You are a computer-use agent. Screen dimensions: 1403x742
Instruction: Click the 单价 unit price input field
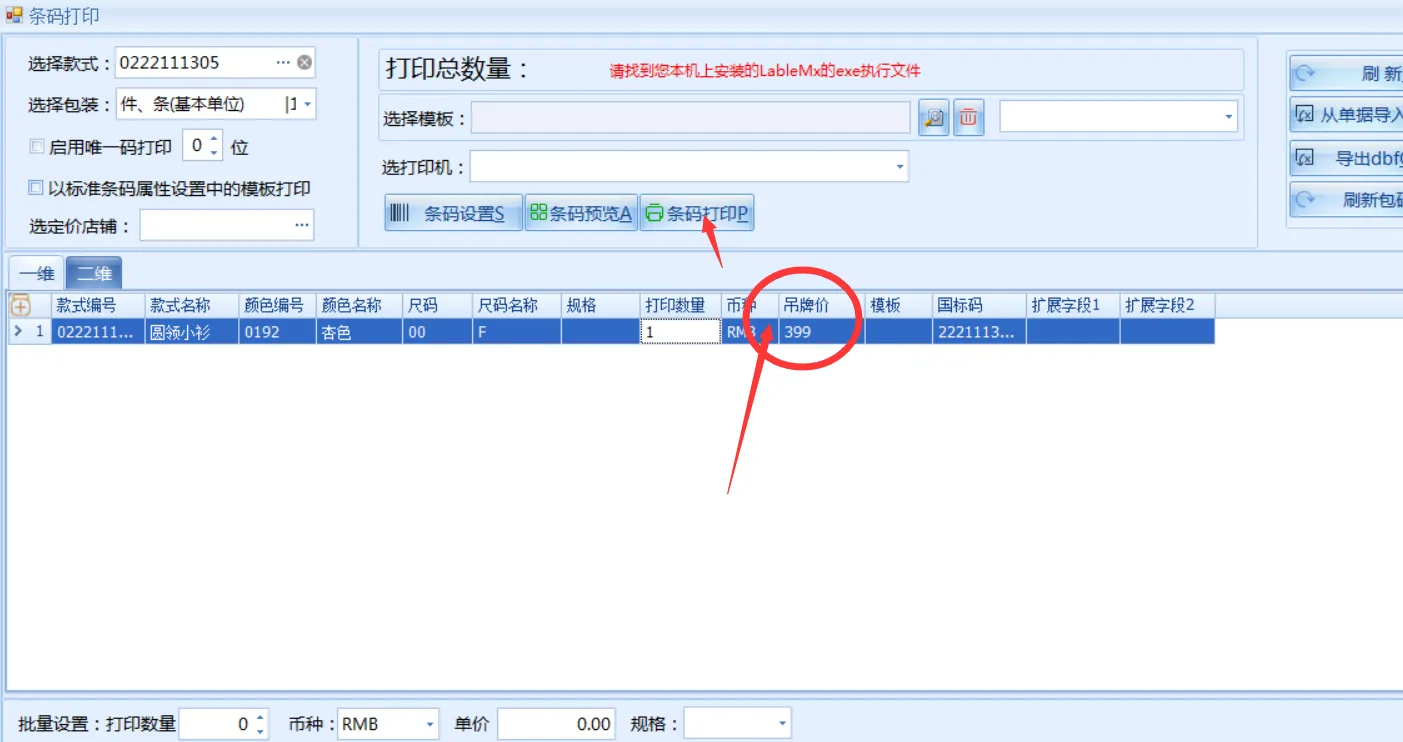[556, 724]
